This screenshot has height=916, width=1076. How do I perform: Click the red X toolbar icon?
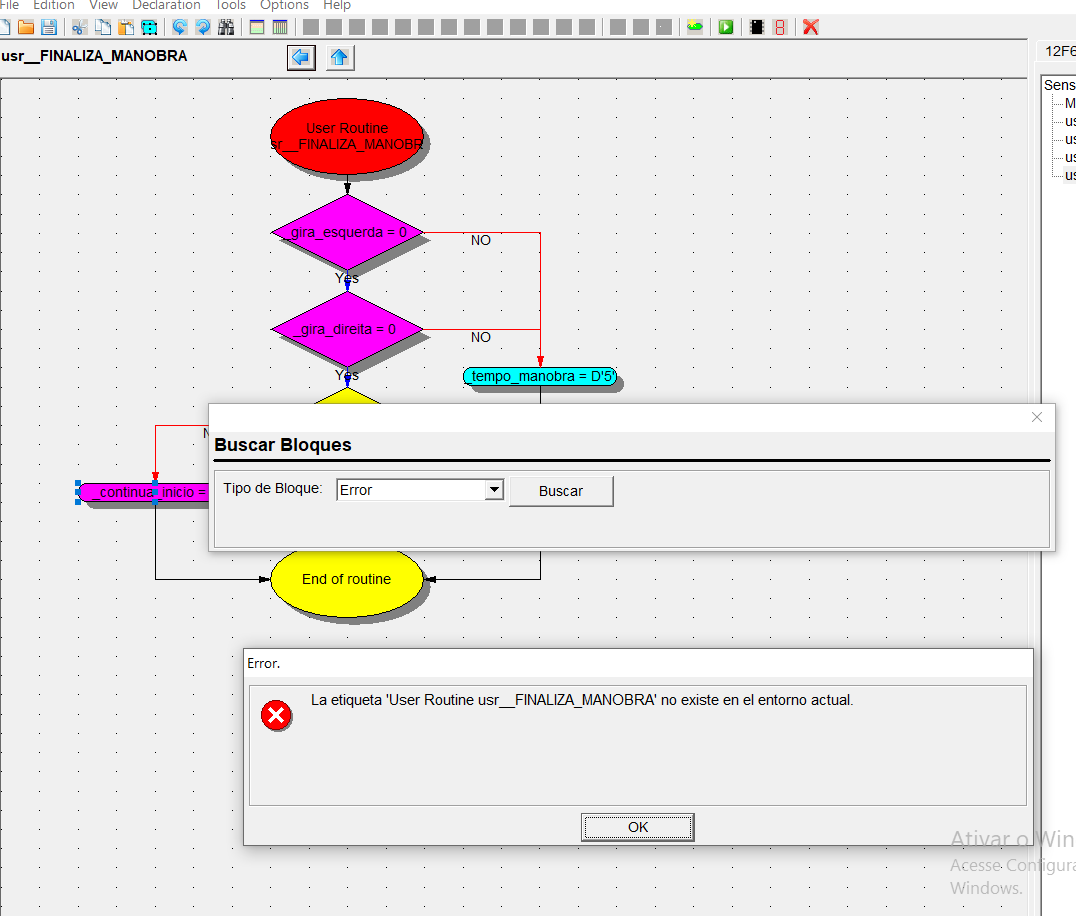point(811,27)
